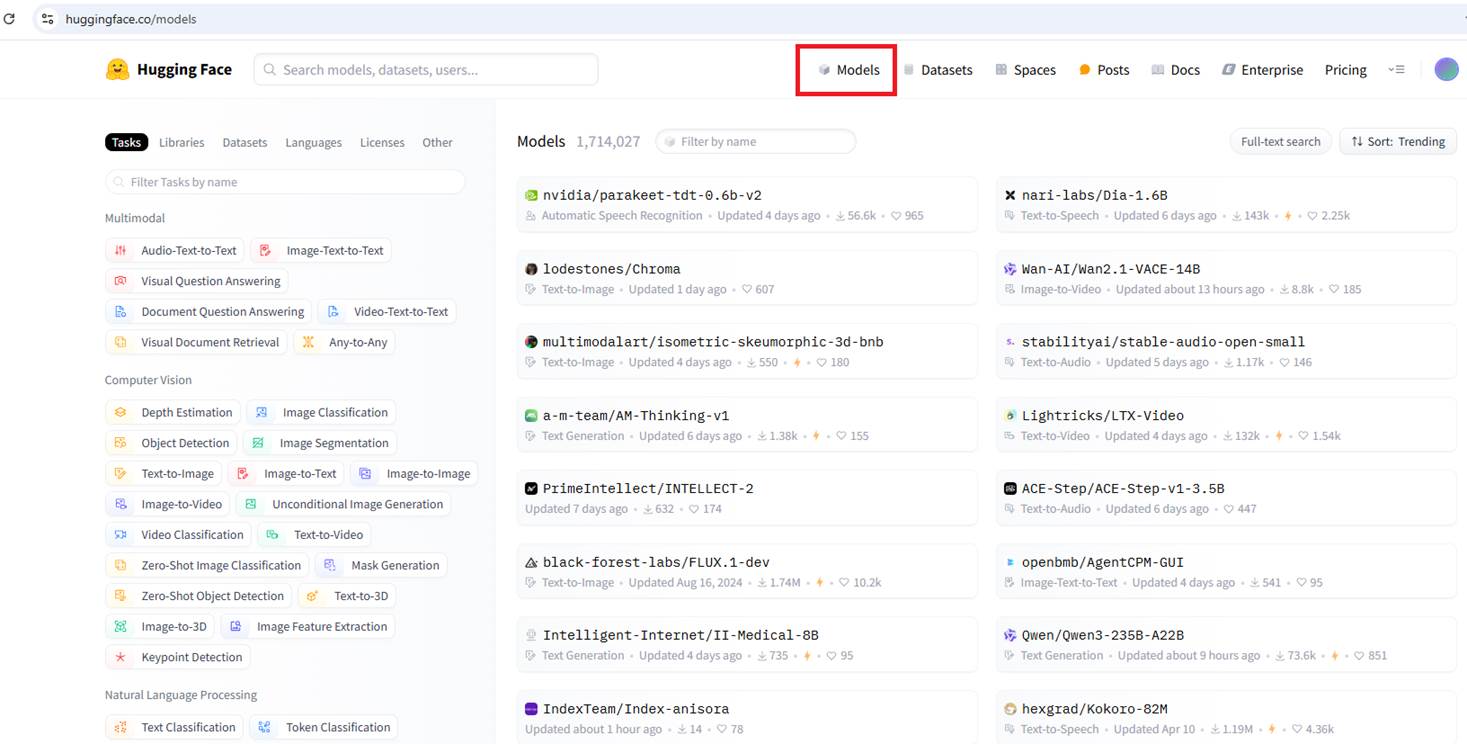The width and height of the screenshot is (1467, 744).
Task: Click PrimeIntellect avatar icon
Action: (x=531, y=489)
